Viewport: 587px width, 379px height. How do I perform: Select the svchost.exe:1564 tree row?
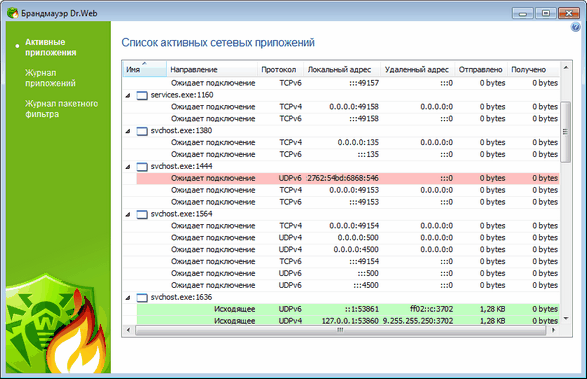pyautogui.click(x=341, y=214)
